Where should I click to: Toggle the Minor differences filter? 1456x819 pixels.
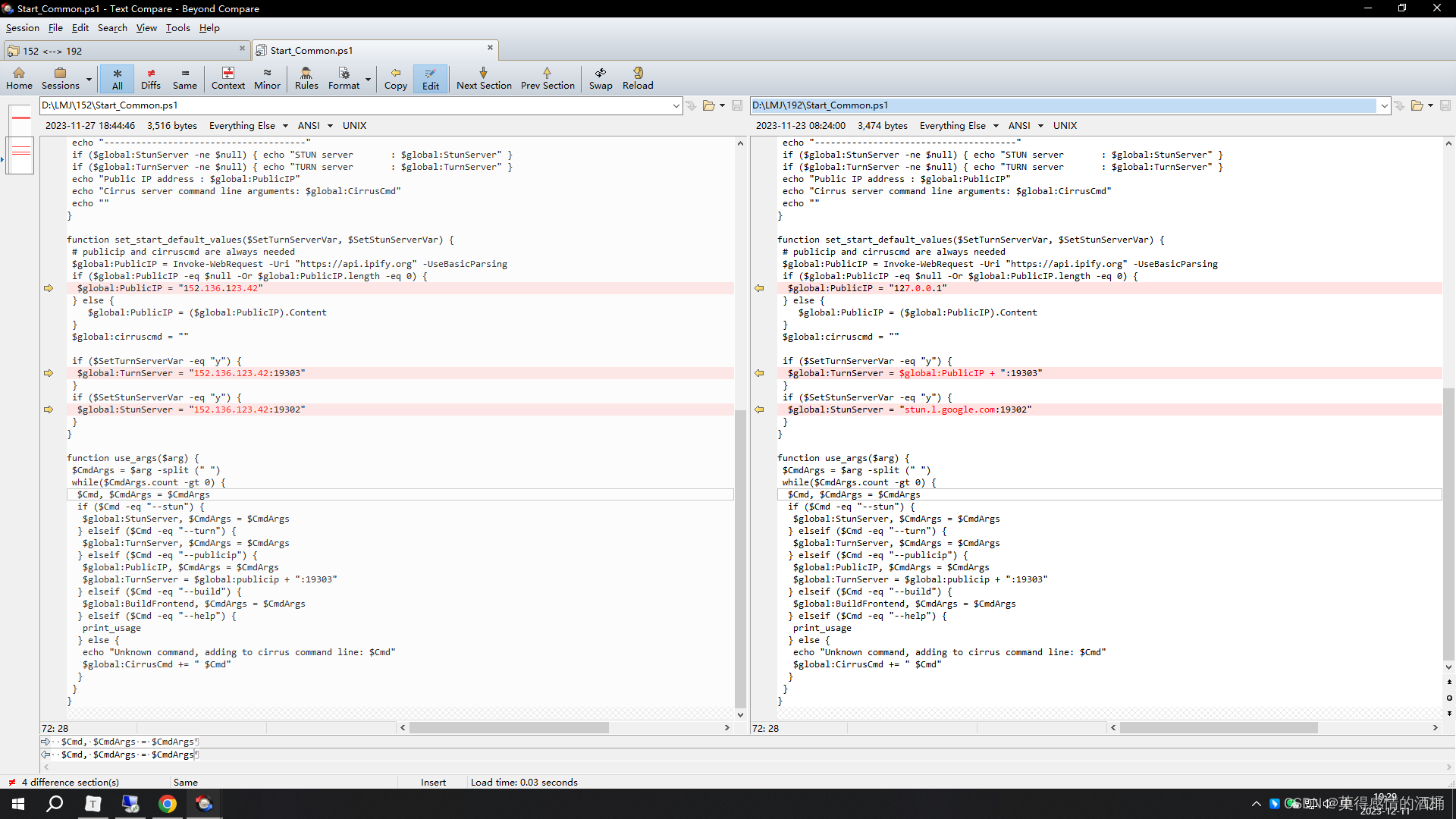(267, 78)
